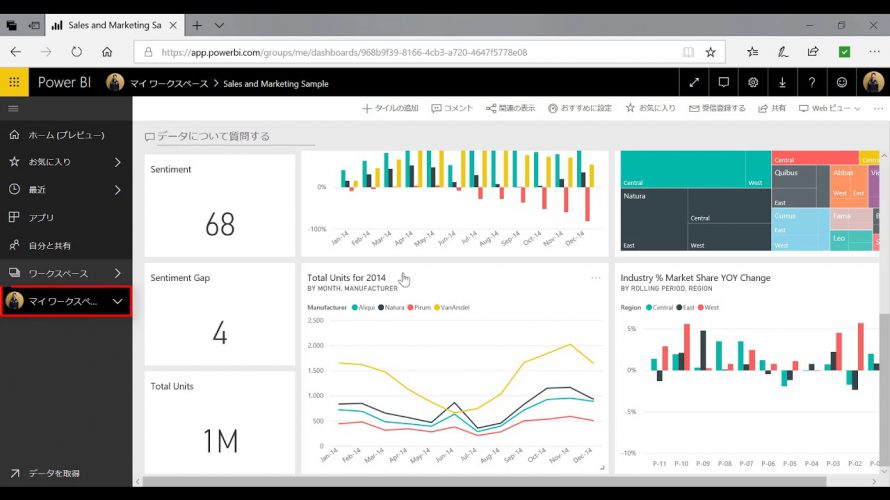
Task: Click Total Units for 2014 title
Action: pyautogui.click(x=346, y=278)
